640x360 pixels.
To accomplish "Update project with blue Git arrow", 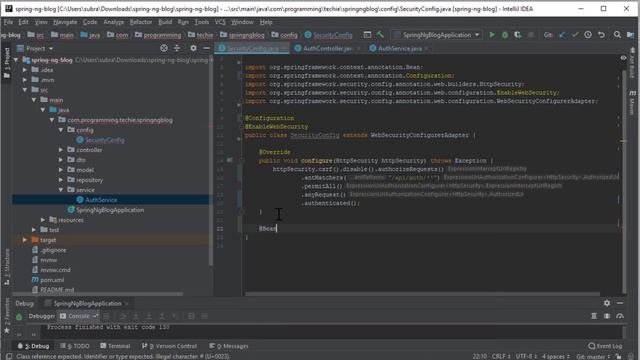I will [562, 35].
